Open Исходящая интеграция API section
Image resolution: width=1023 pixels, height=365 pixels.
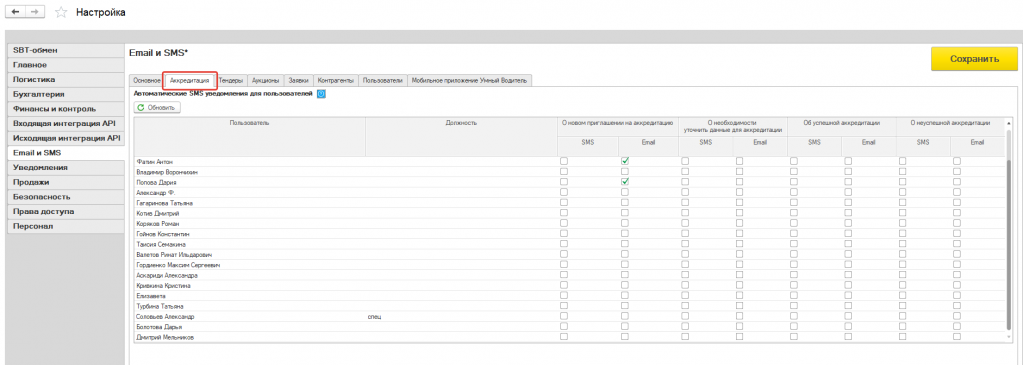point(65,138)
